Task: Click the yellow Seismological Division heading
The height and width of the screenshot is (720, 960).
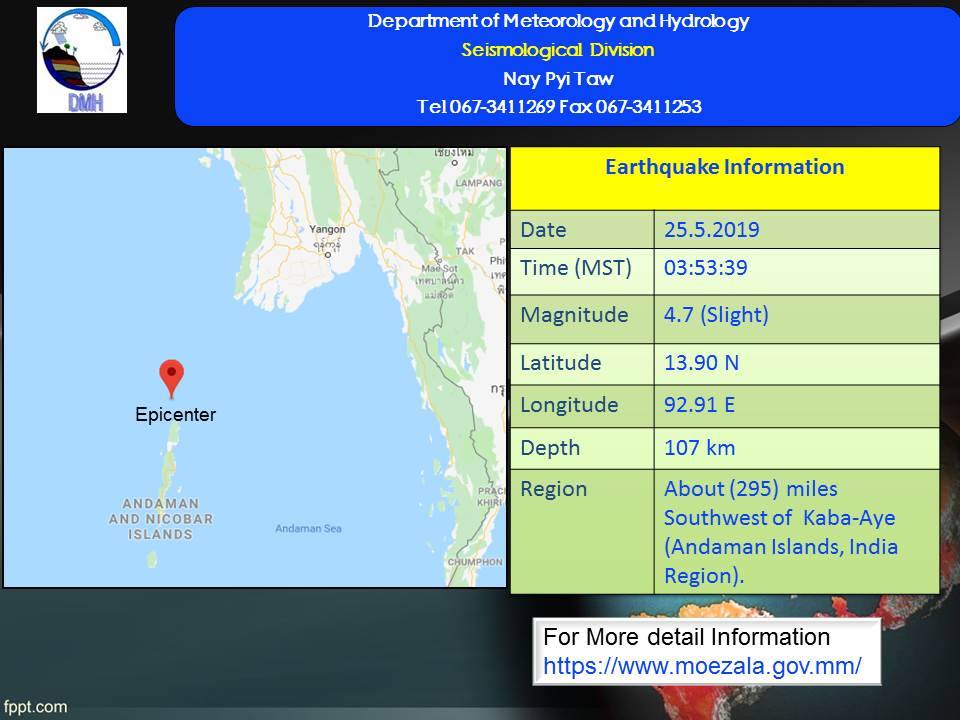Action: pyautogui.click(x=558, y=50)
